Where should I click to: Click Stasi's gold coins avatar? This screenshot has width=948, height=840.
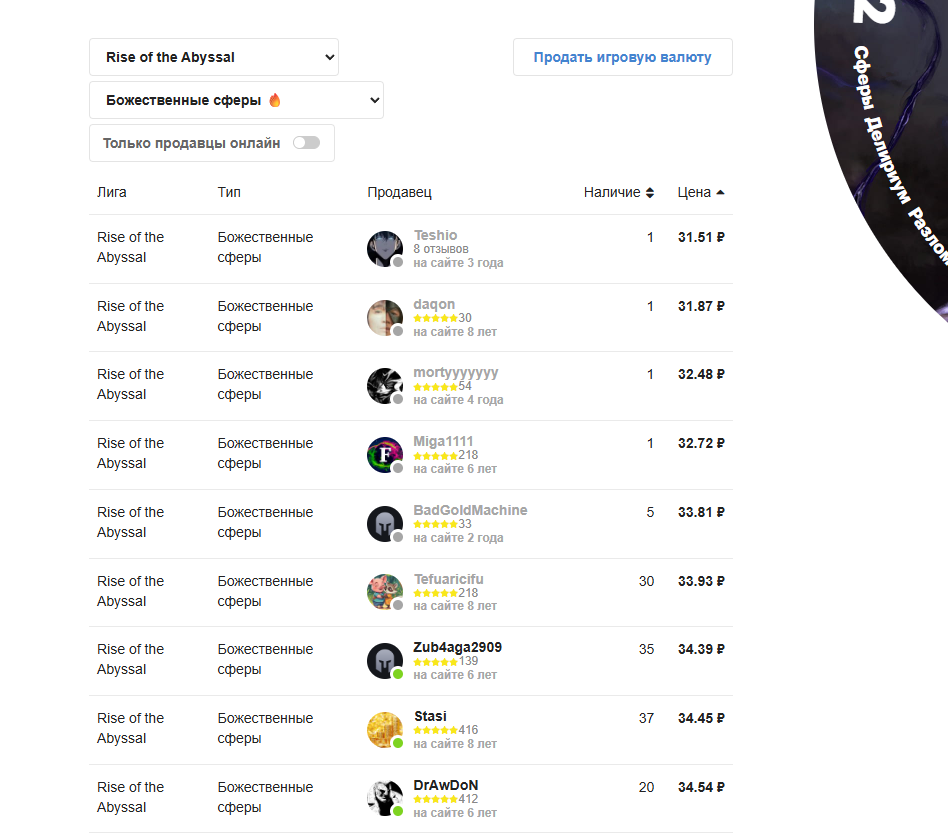[x=385, y=730]
